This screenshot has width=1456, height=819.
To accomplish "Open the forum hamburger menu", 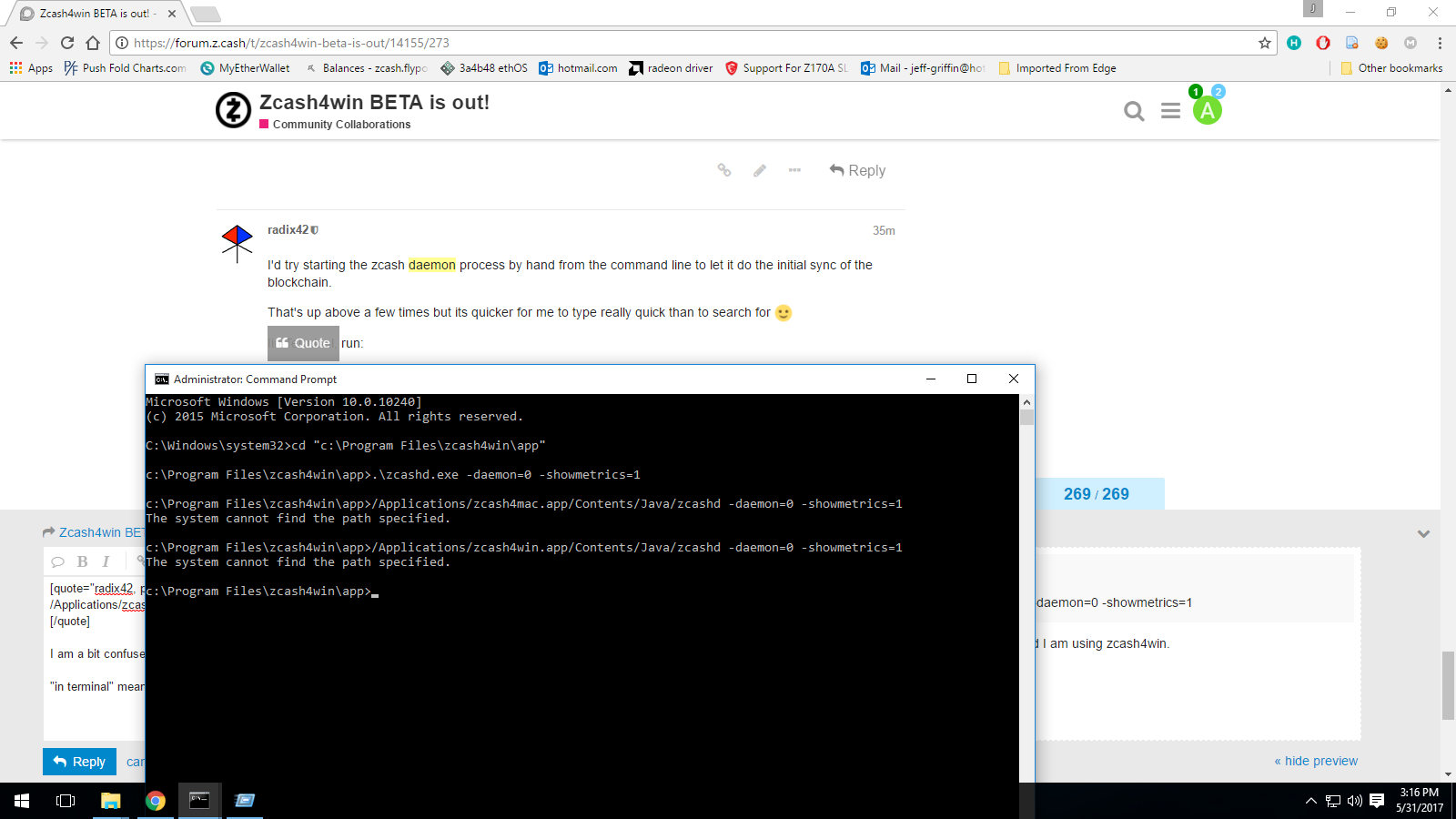I will [x=1171, y=111].
